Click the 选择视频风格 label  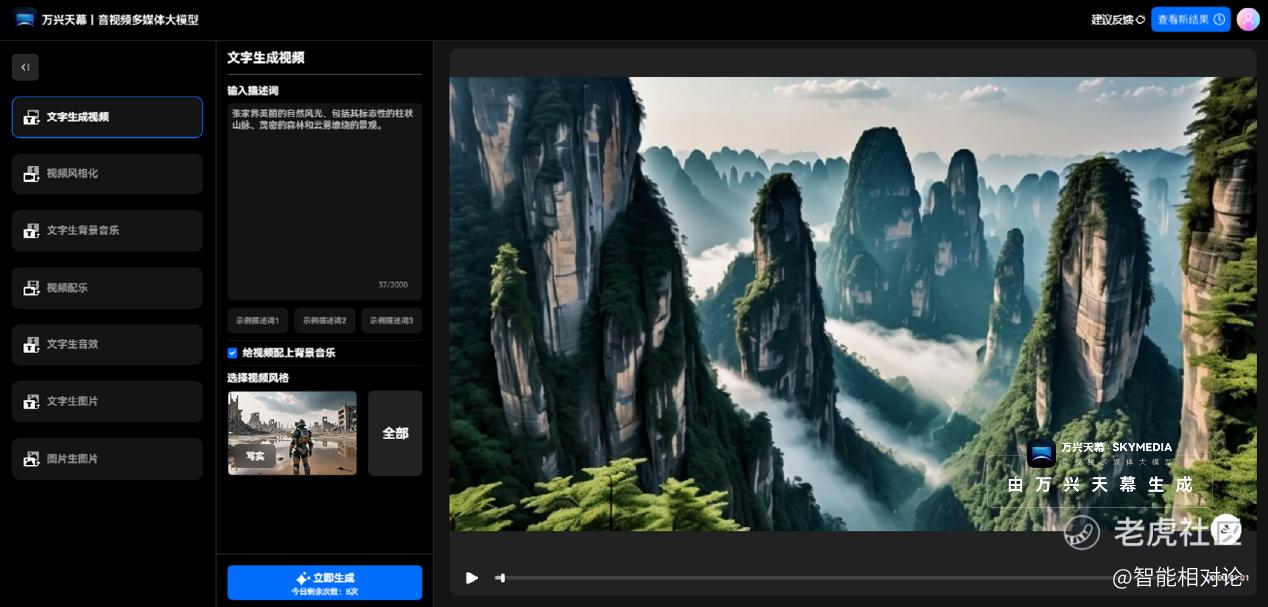[258, 378]
